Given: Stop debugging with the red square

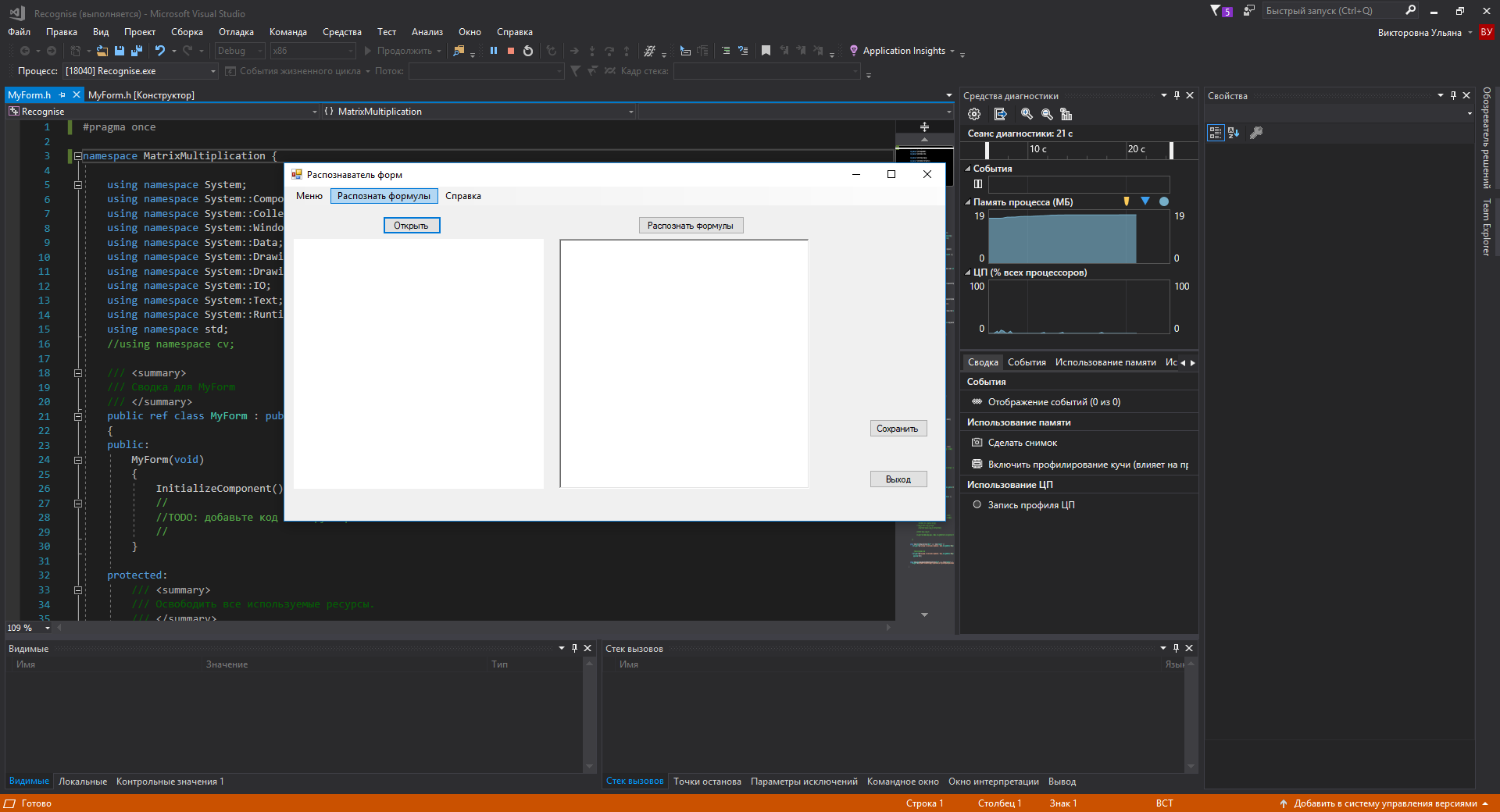Looking at the screenshot, I should 511,51.
